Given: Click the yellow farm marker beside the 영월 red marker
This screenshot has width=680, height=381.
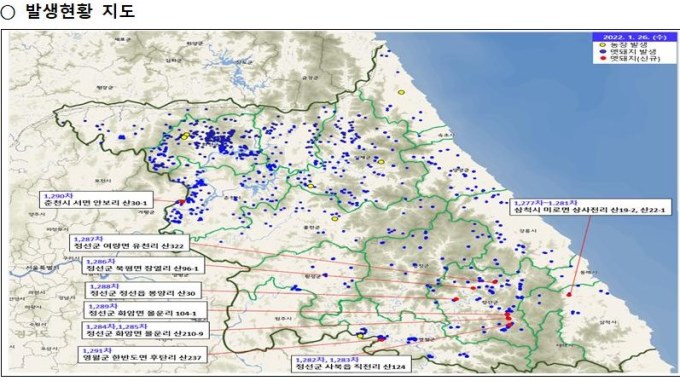Looking at the screenshot, I should tap(360, 336).
